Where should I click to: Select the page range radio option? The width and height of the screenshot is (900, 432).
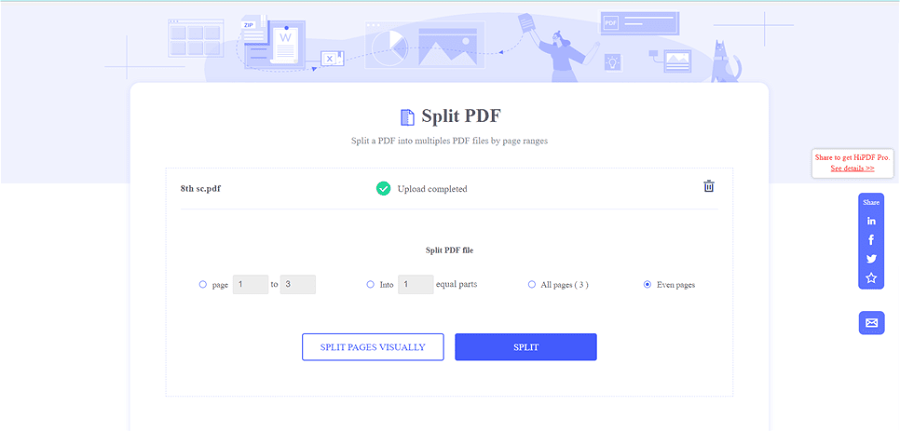(x=203, y=285)
